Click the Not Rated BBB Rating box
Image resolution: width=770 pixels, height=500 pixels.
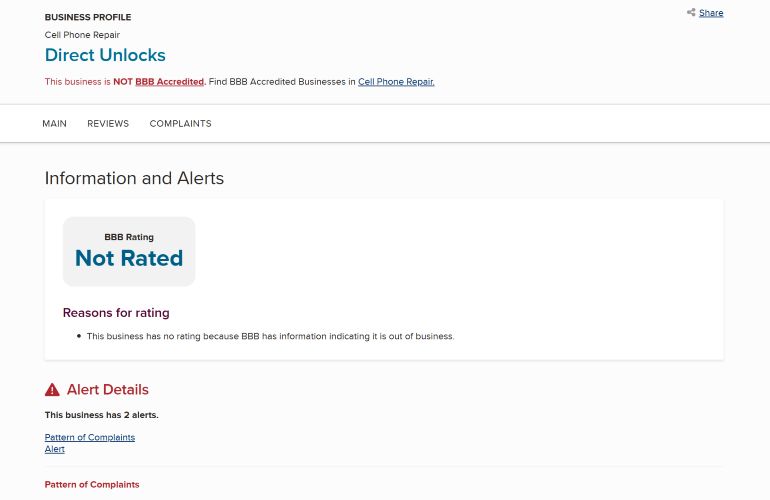click(x=129, y=252)
